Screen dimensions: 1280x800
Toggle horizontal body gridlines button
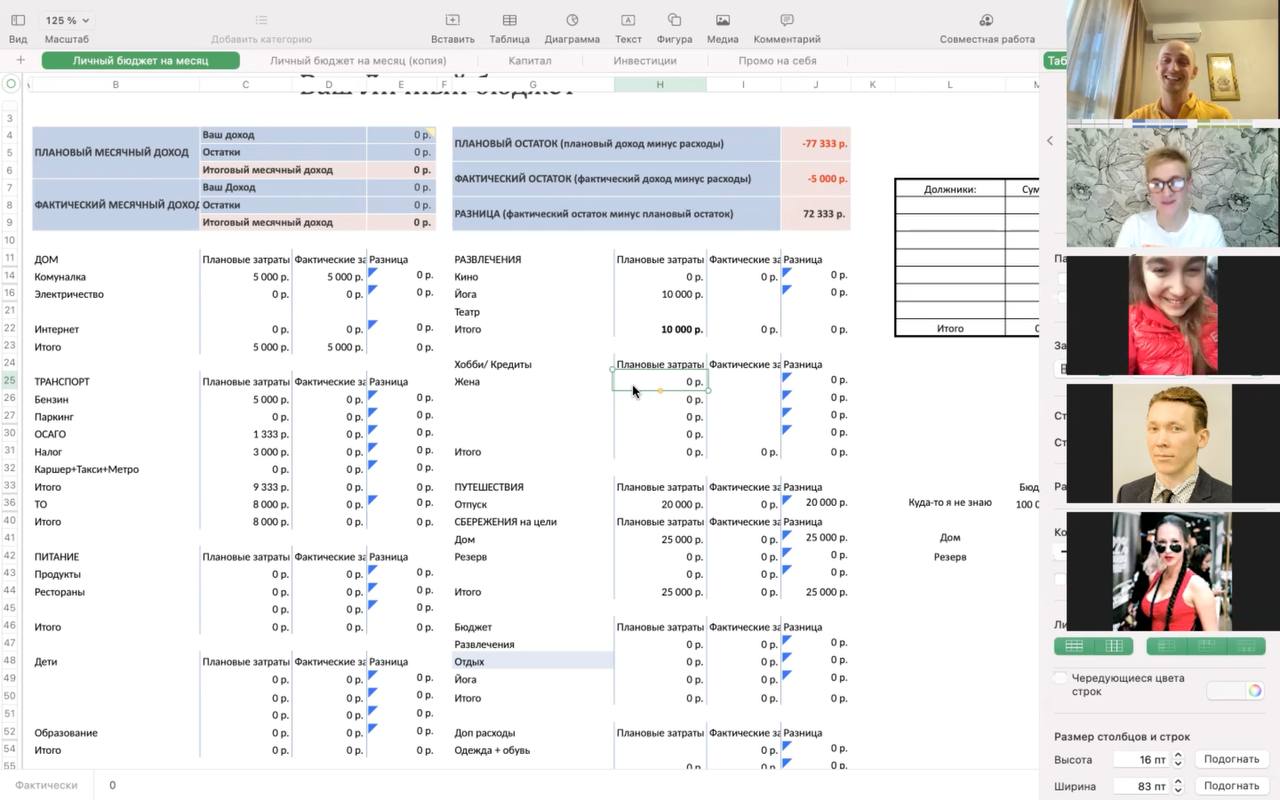point(1074,646)
